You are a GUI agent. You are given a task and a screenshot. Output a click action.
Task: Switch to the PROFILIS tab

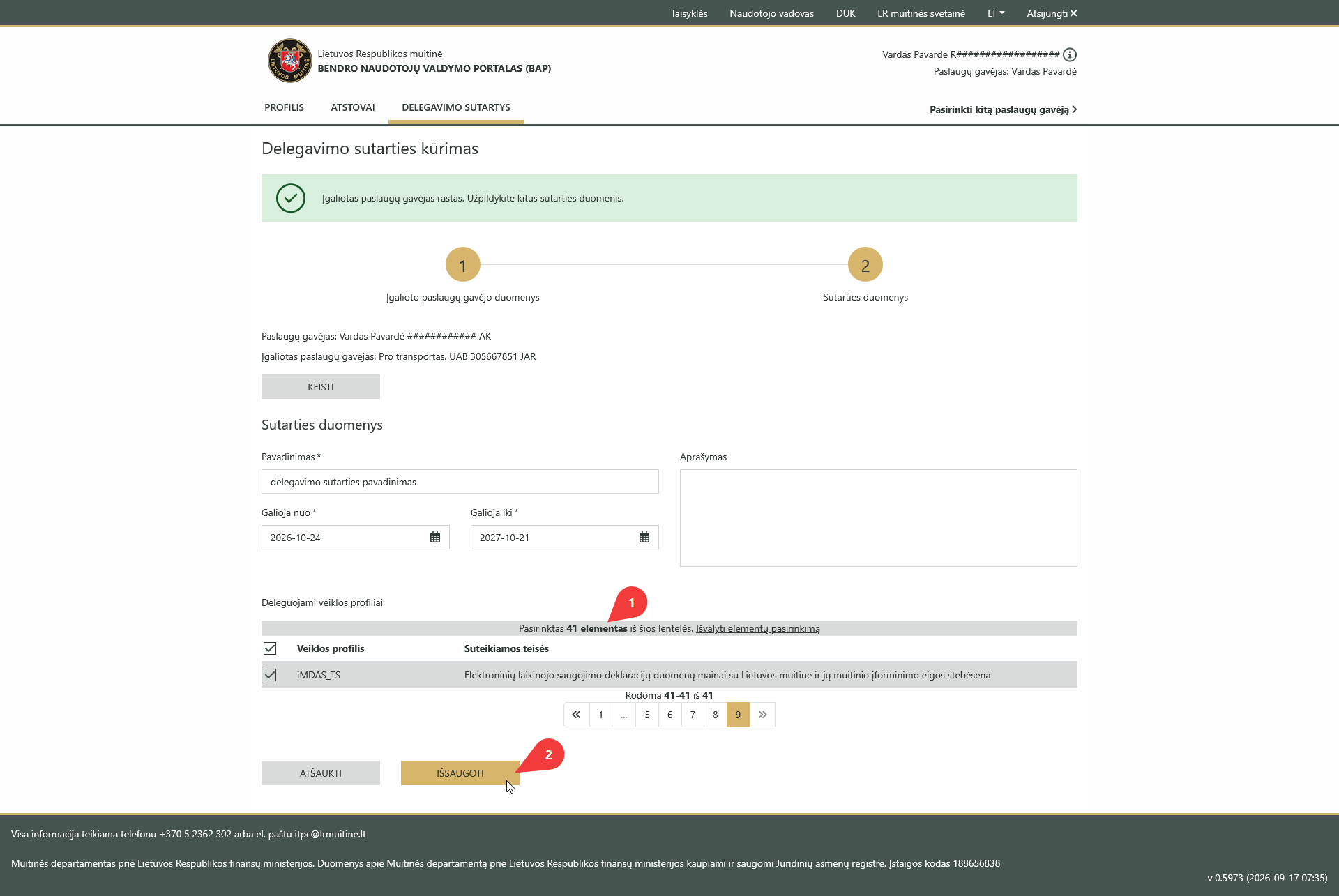tap(284, 107)
